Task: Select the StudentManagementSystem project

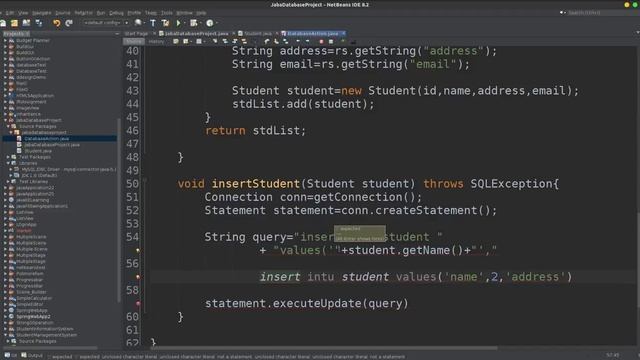Action: [x=47, y=335]
